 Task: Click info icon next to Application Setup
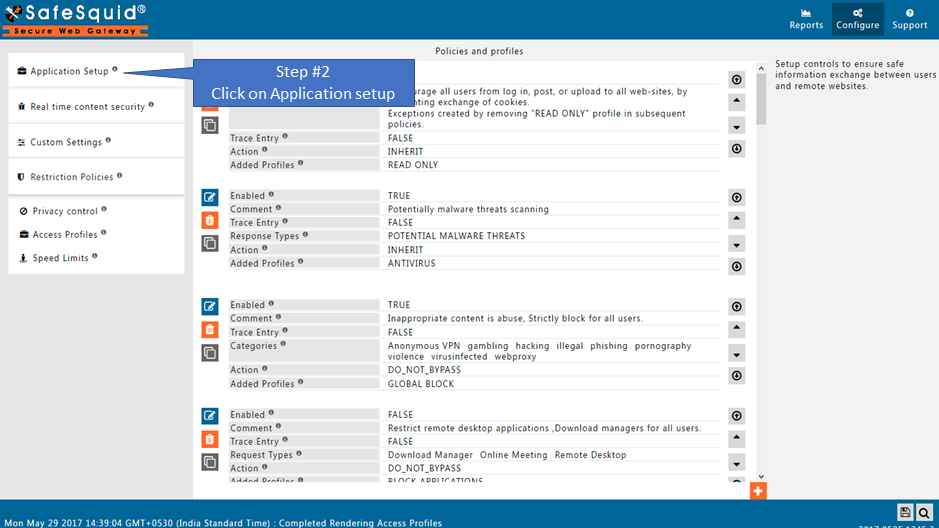115,69
